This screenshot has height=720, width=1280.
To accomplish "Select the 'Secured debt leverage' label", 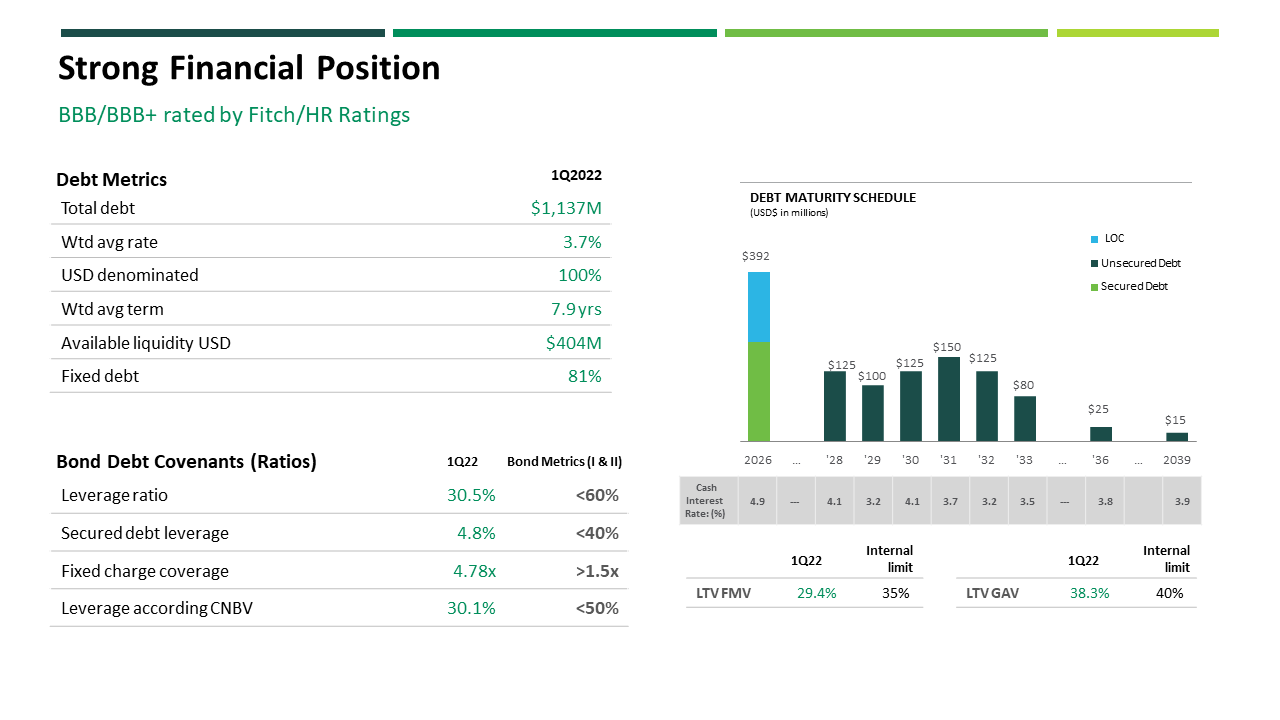I will [145, 533].
